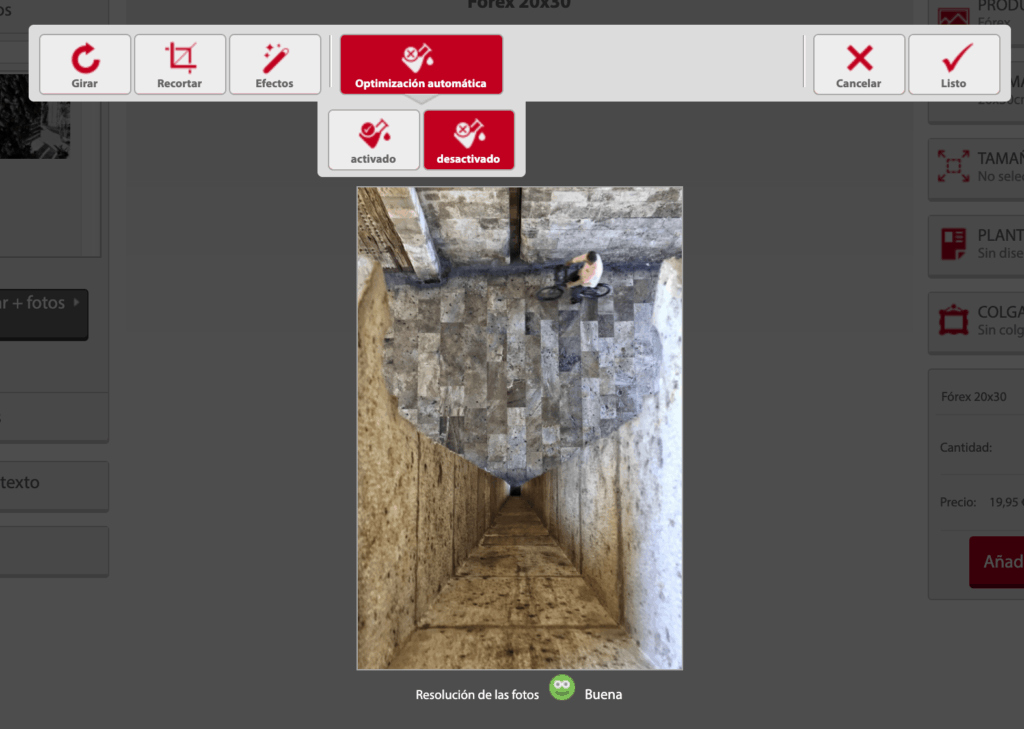
Task: Rotate the photo with Girar
Action: [x=85, y=65]
